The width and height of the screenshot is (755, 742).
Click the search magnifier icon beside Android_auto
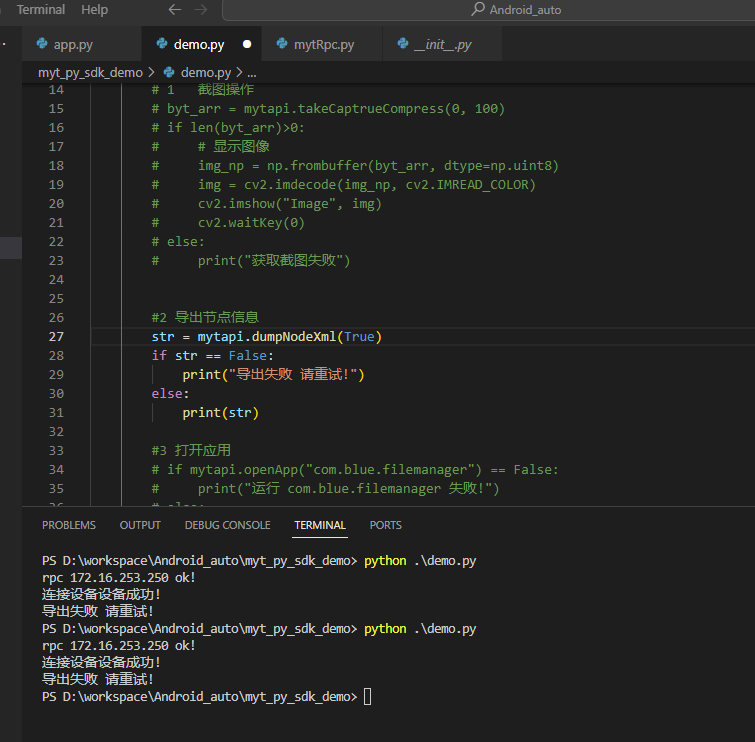pyautogui.click(x=478, y=10)
